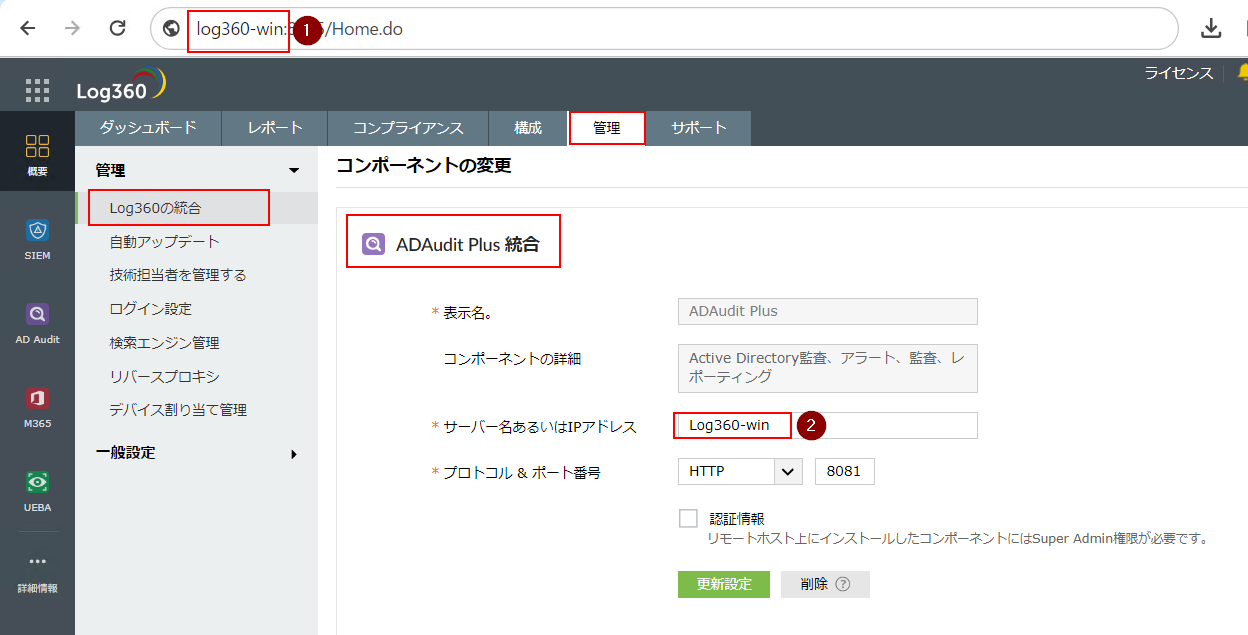This screenshot has width=1248, height=635.
Task: Switch to the コンプライアンス tab
Action: click(408, 128)
